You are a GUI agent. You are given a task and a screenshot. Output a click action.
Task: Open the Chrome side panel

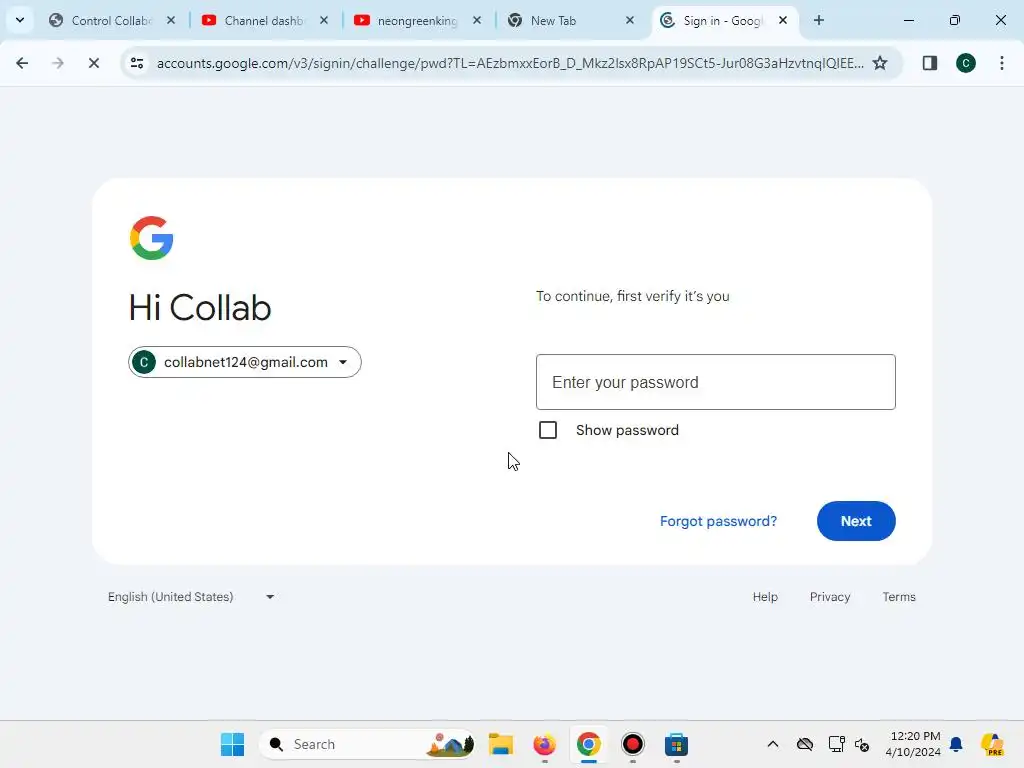[930, 63]
